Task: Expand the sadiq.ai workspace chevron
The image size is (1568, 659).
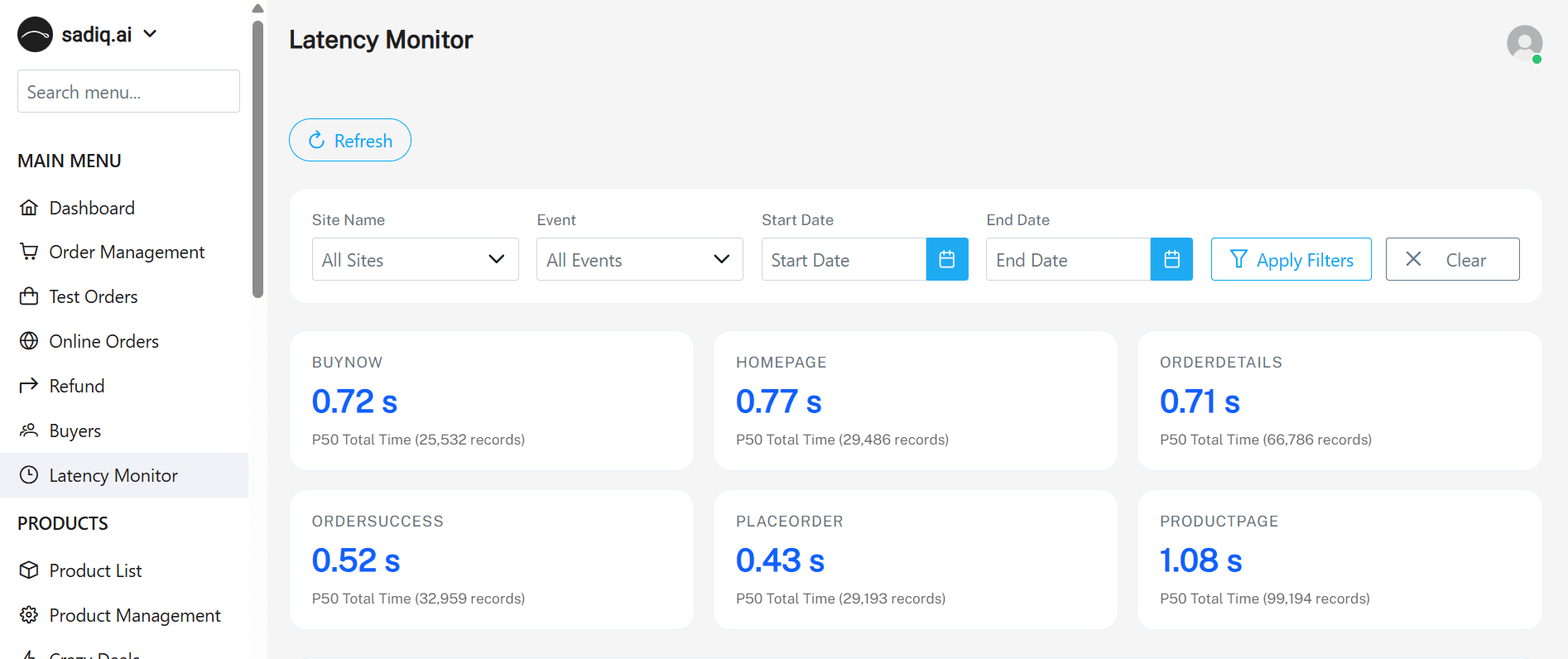Action: click(150, 34)
